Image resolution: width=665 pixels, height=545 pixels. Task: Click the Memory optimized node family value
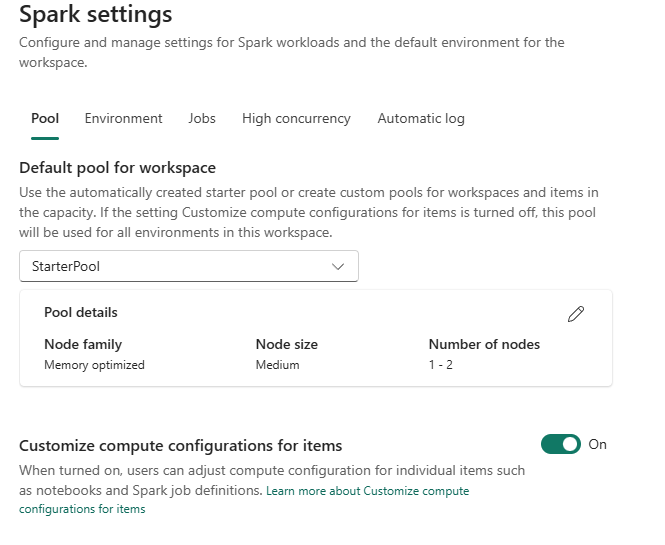click(x=94, y=365)
